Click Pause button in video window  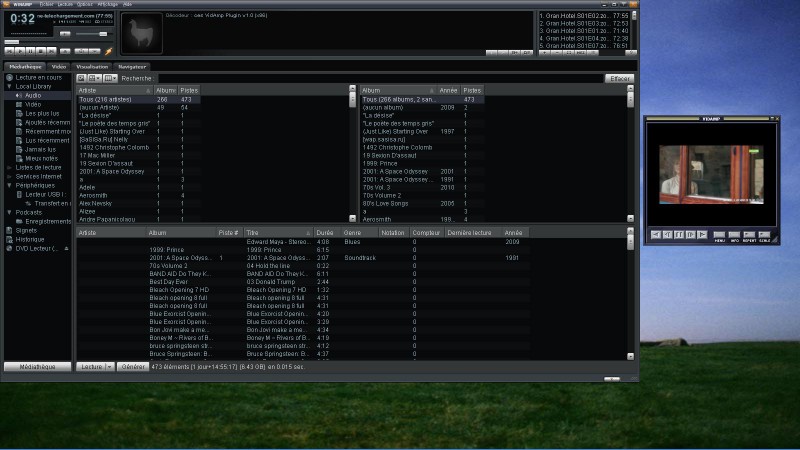click(679, 235)
